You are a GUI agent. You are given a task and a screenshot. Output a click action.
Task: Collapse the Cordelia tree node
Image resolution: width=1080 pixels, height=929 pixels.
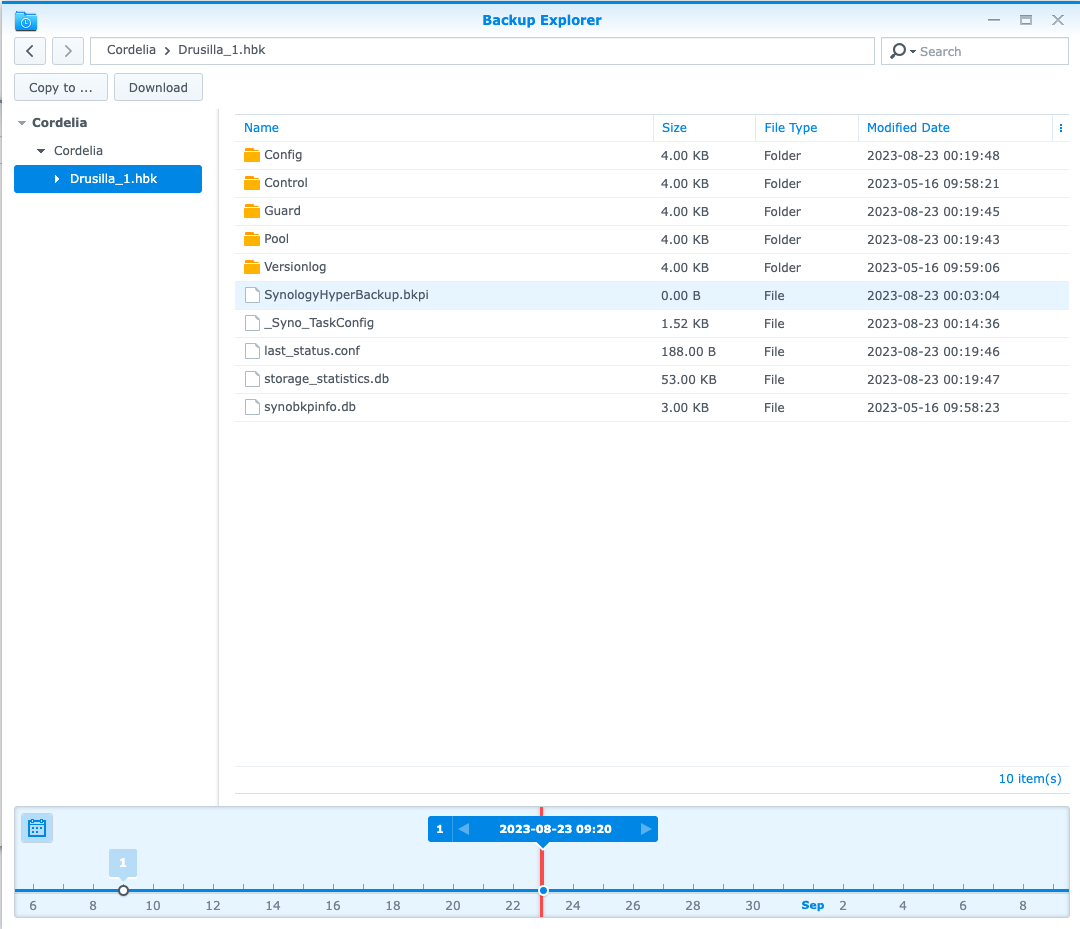[24, 122]
